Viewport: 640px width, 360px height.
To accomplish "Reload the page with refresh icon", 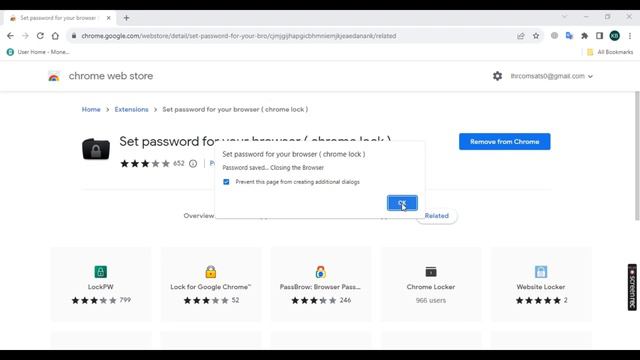I will click(40, 36).
